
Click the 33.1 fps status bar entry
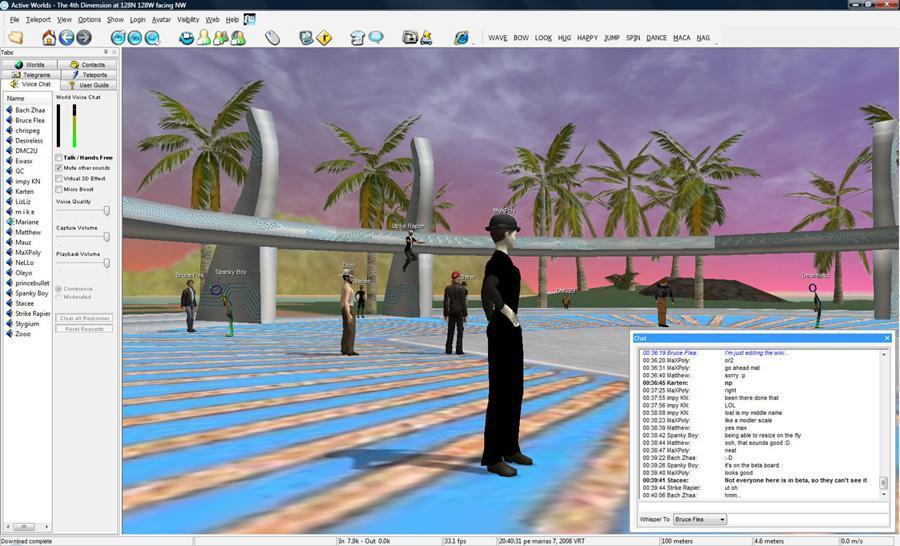(x=455, y=541)
